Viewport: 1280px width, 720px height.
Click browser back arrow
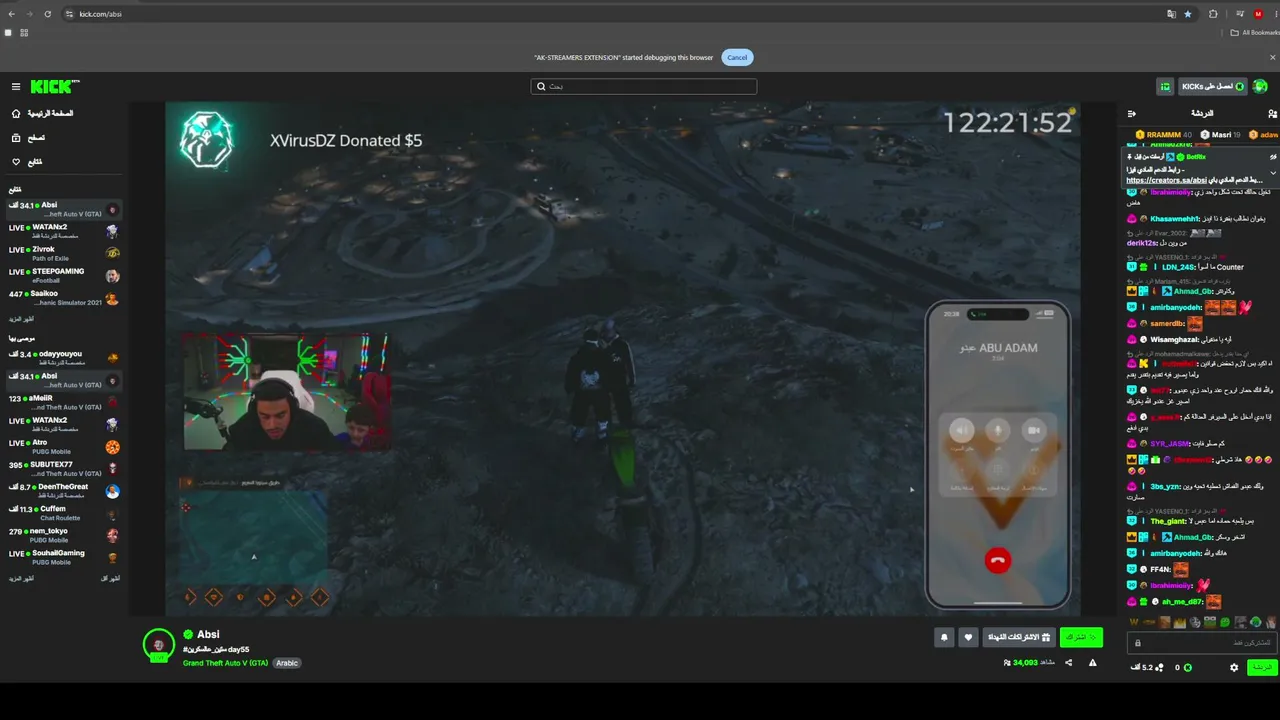12,14
